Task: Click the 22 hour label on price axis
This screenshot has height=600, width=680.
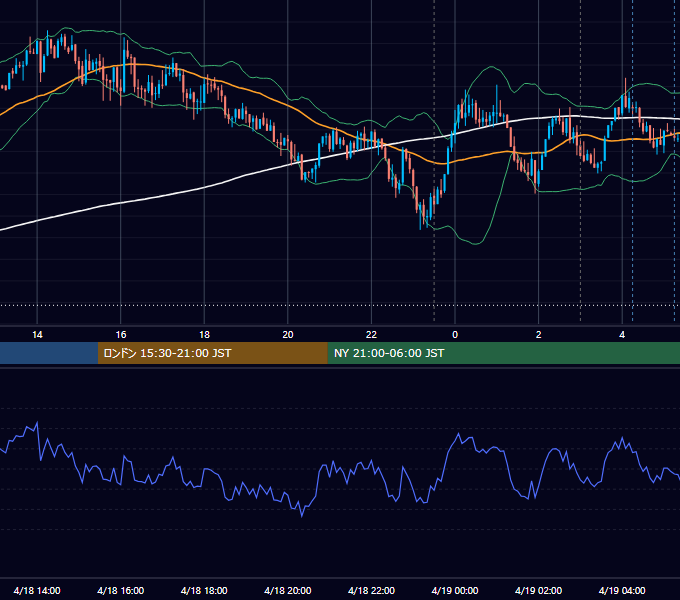Action: coord(371,335)
